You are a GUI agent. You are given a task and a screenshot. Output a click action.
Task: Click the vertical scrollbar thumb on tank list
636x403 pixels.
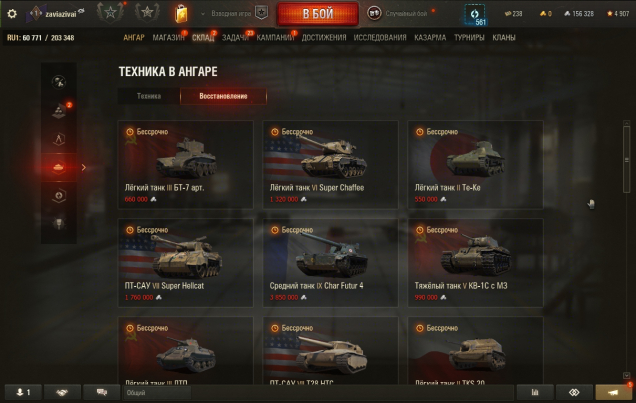point(627,159)
